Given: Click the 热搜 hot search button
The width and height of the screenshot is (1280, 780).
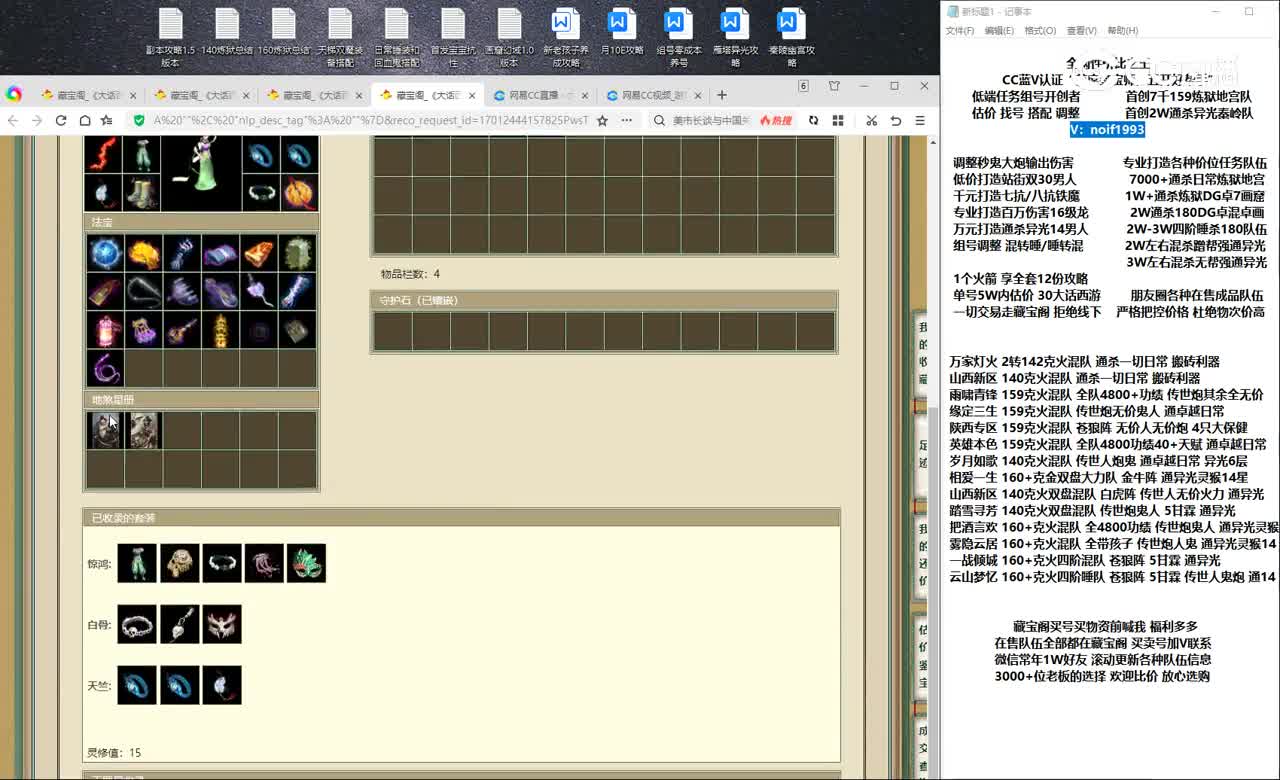Looking at the screenshot, I should point(776,120).
